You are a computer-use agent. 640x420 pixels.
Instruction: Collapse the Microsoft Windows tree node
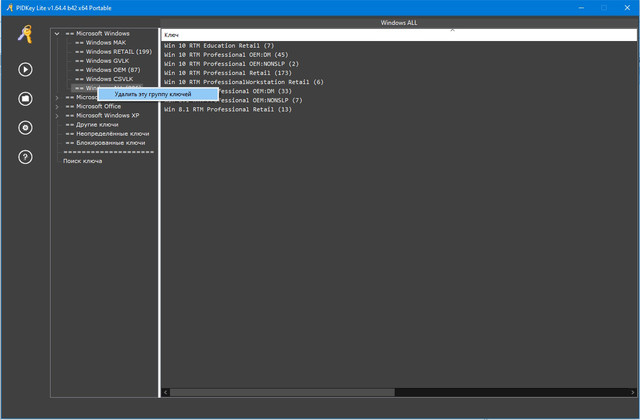coord(57,34)
